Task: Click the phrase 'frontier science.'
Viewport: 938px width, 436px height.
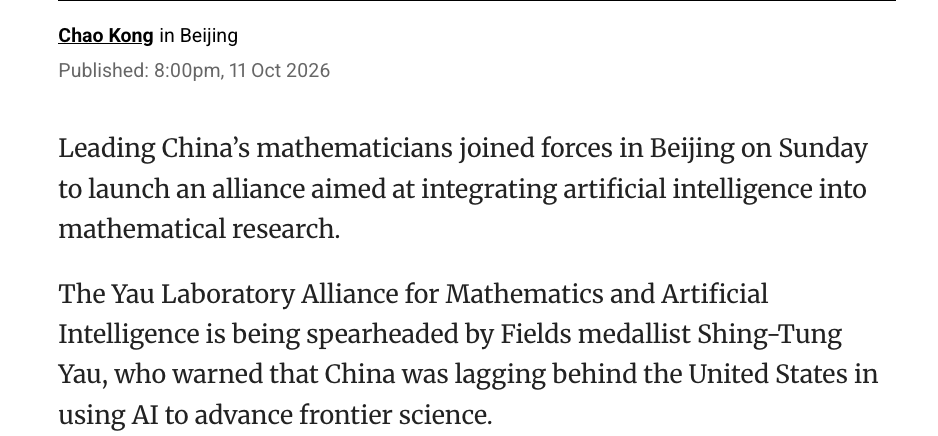Action: (x=395, y=415)
